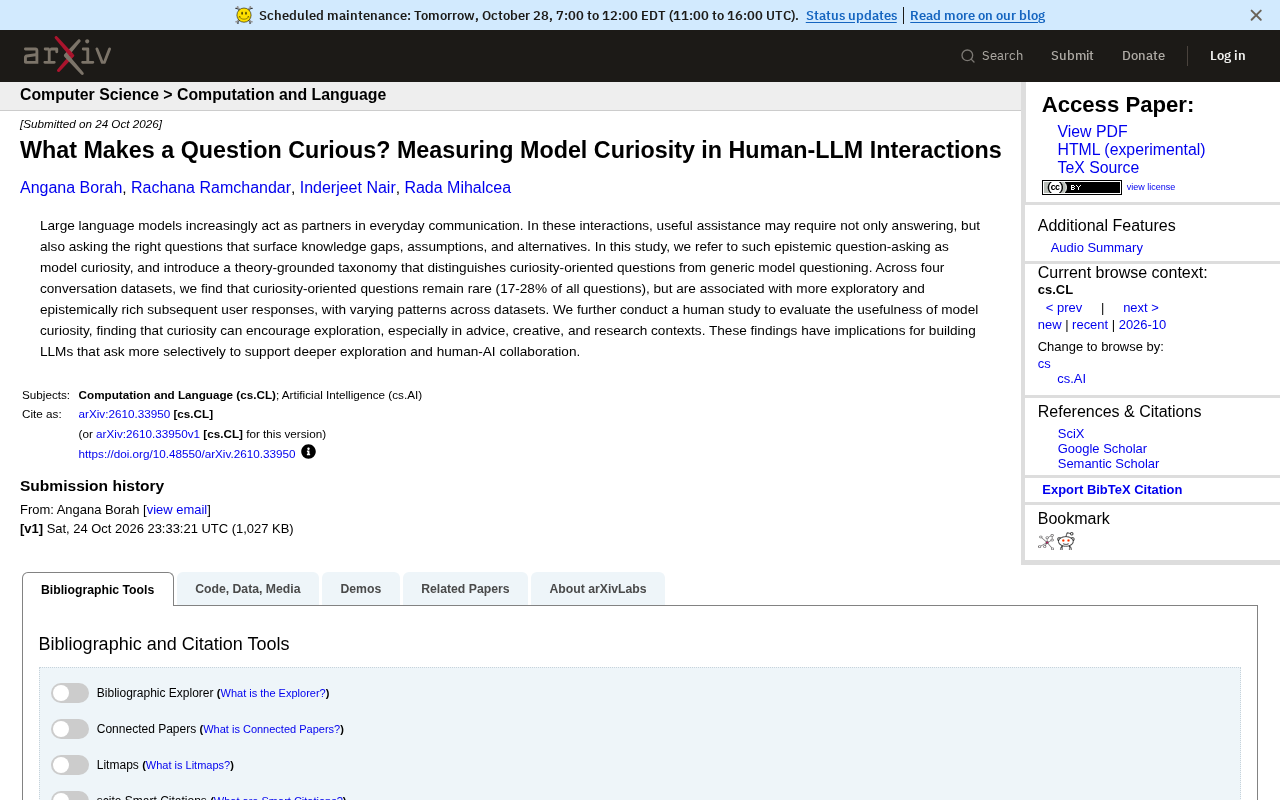The width and height of the screenshot is (1280, 800).
Task: Click the arXiv logo
Action: (x=67, y=55)
